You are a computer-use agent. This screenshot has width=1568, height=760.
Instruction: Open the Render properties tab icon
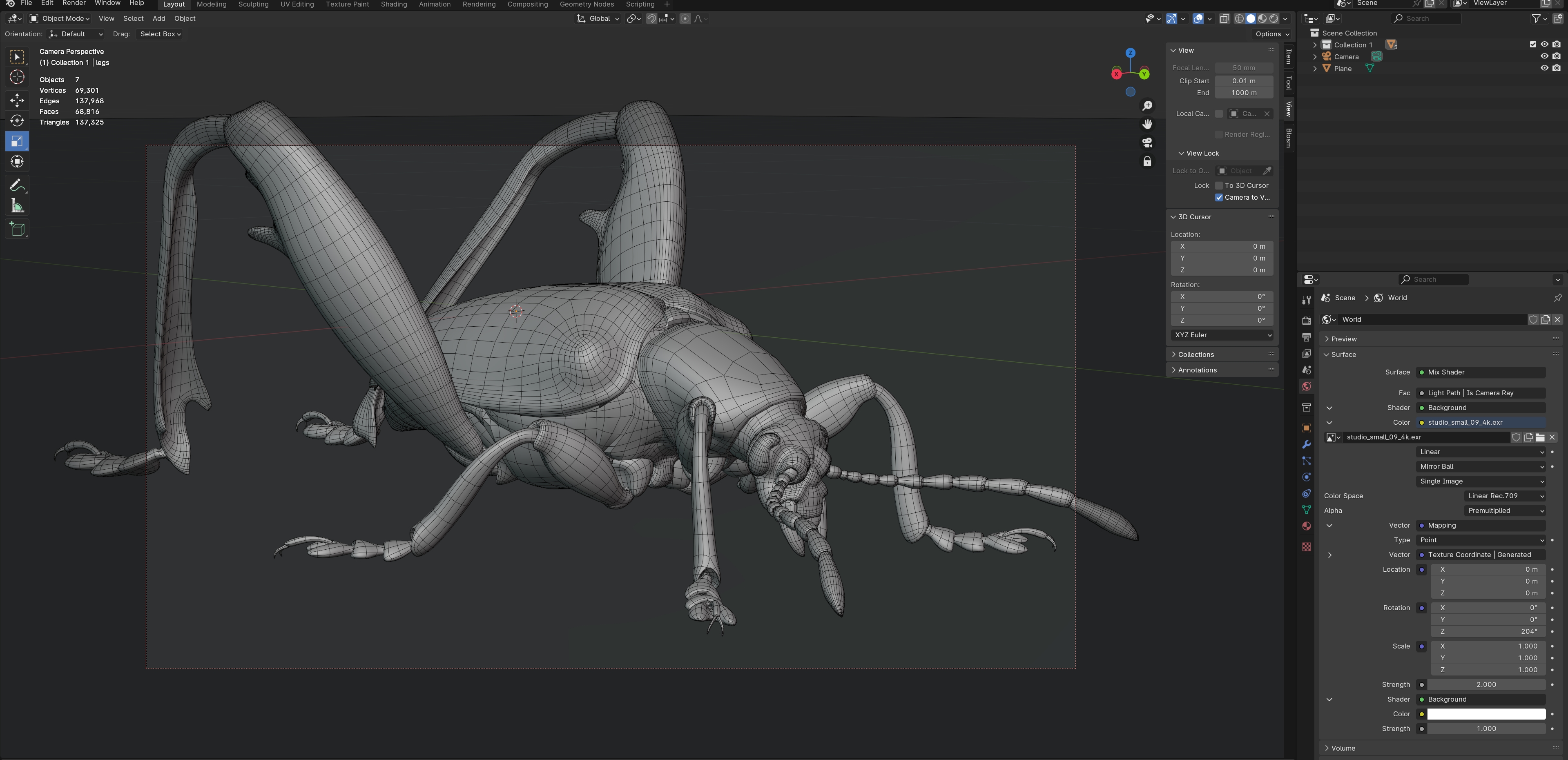point(1306,320)
